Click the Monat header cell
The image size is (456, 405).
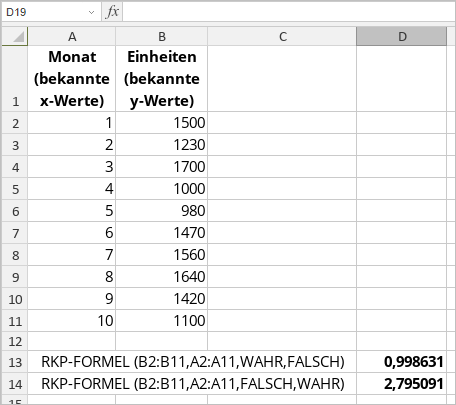pyautogui.click(x=72, y=79)
